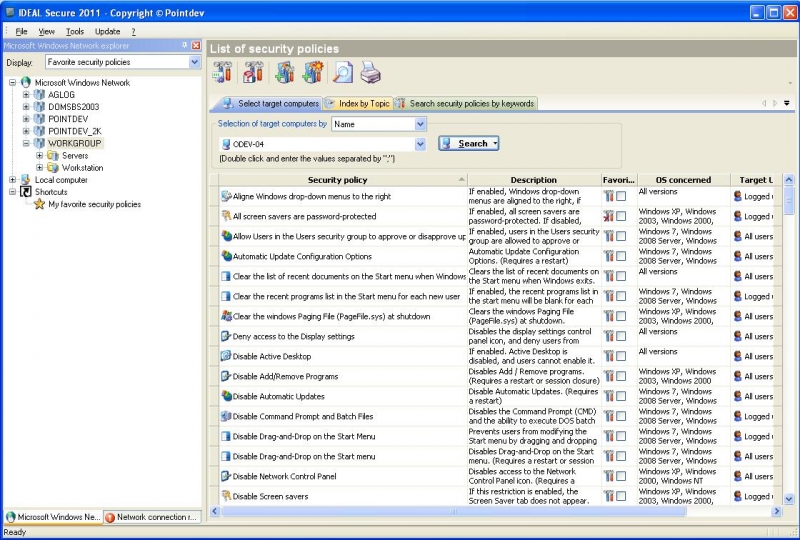
Task: Click the favorite tools icon for All screen savers row
Action: (609, 216)
